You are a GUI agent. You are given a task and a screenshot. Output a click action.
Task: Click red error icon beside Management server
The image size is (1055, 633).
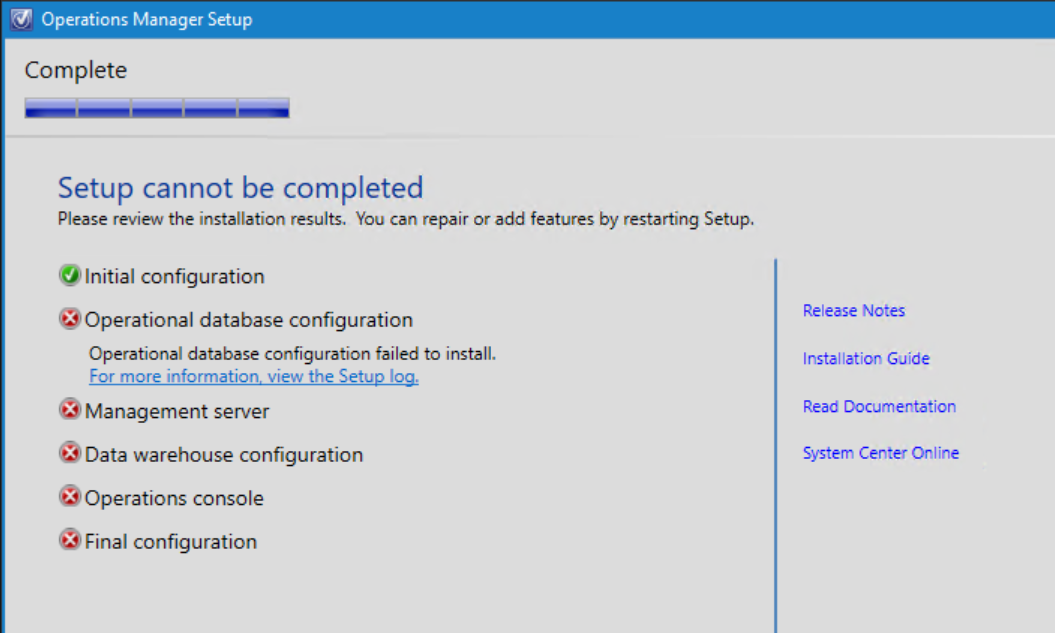(x=69, y=410)
